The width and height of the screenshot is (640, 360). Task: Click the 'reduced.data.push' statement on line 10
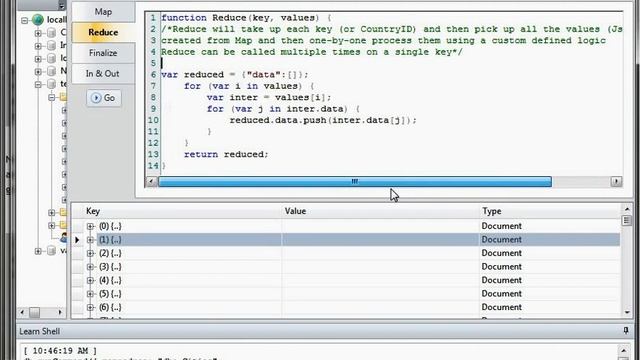click(323, 120)
